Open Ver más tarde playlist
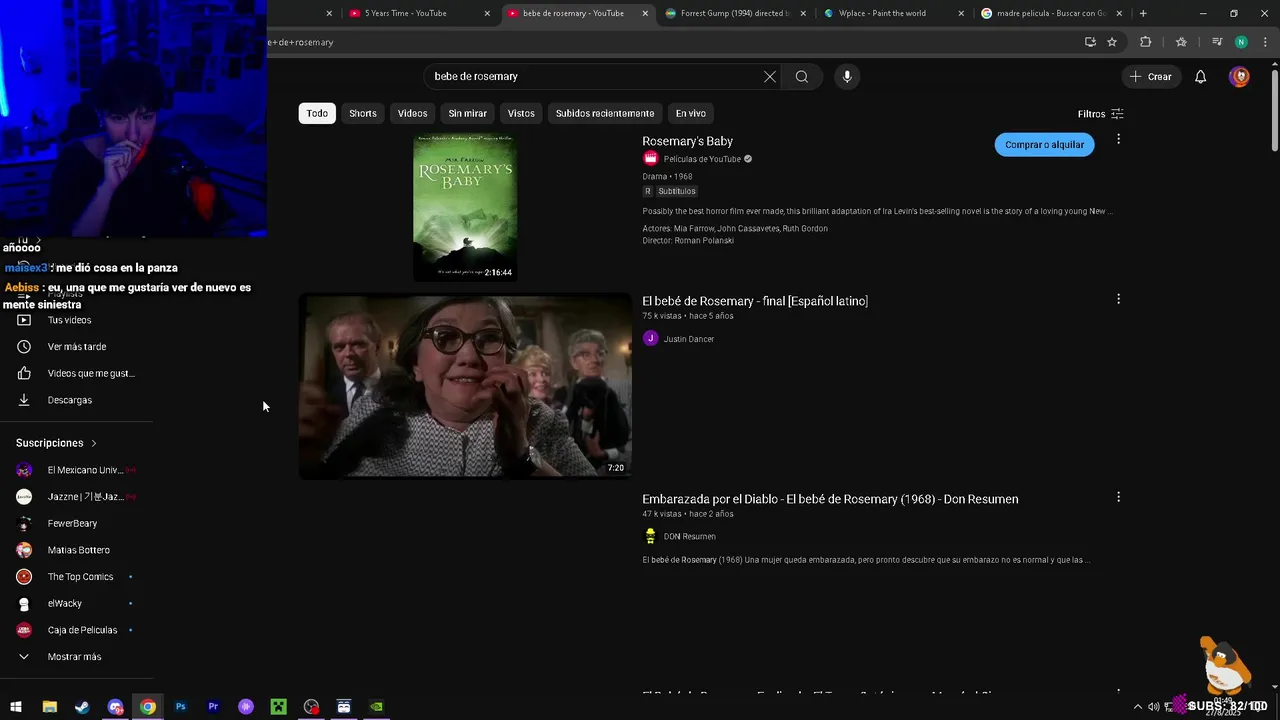 76,347
